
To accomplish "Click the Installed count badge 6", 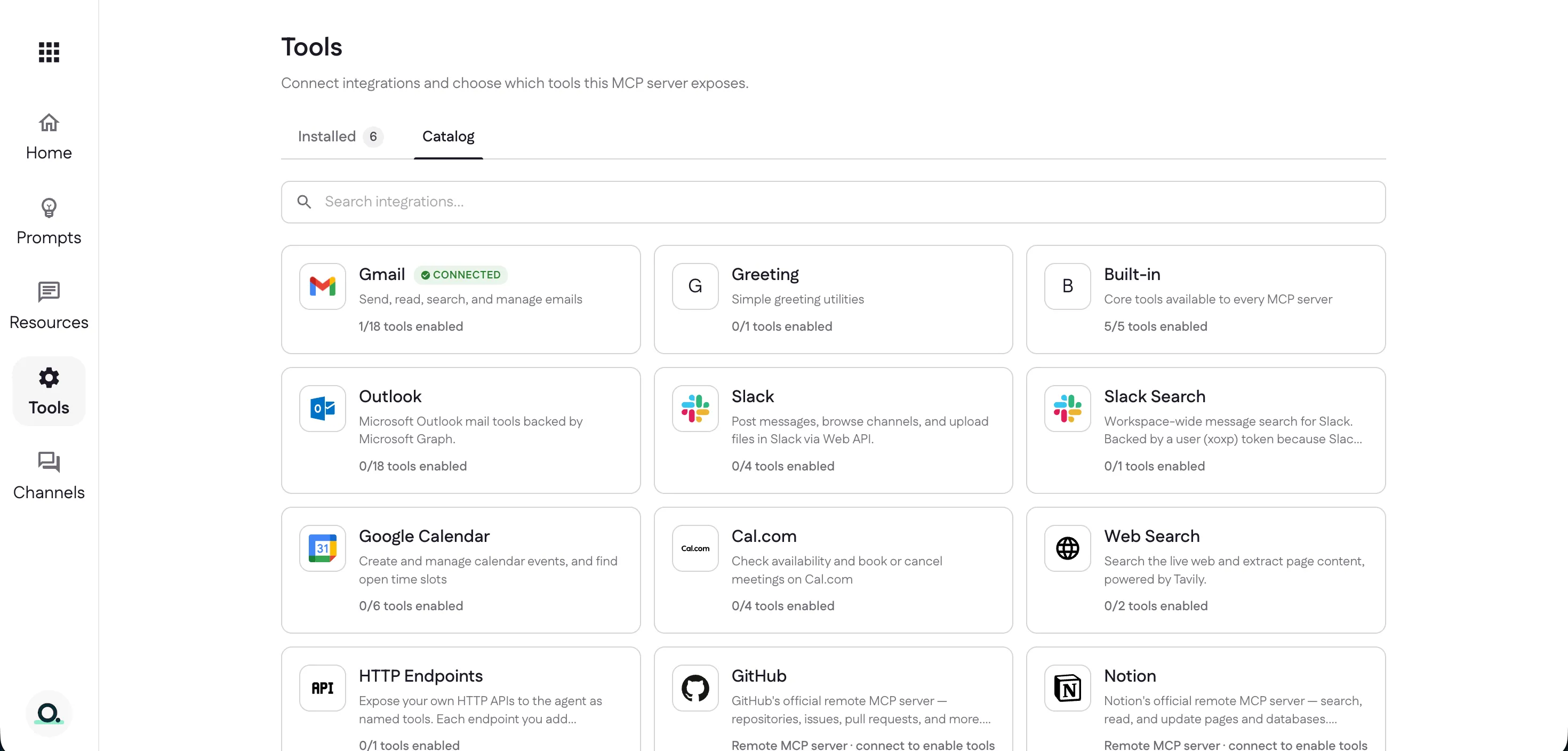I will 373,137.
